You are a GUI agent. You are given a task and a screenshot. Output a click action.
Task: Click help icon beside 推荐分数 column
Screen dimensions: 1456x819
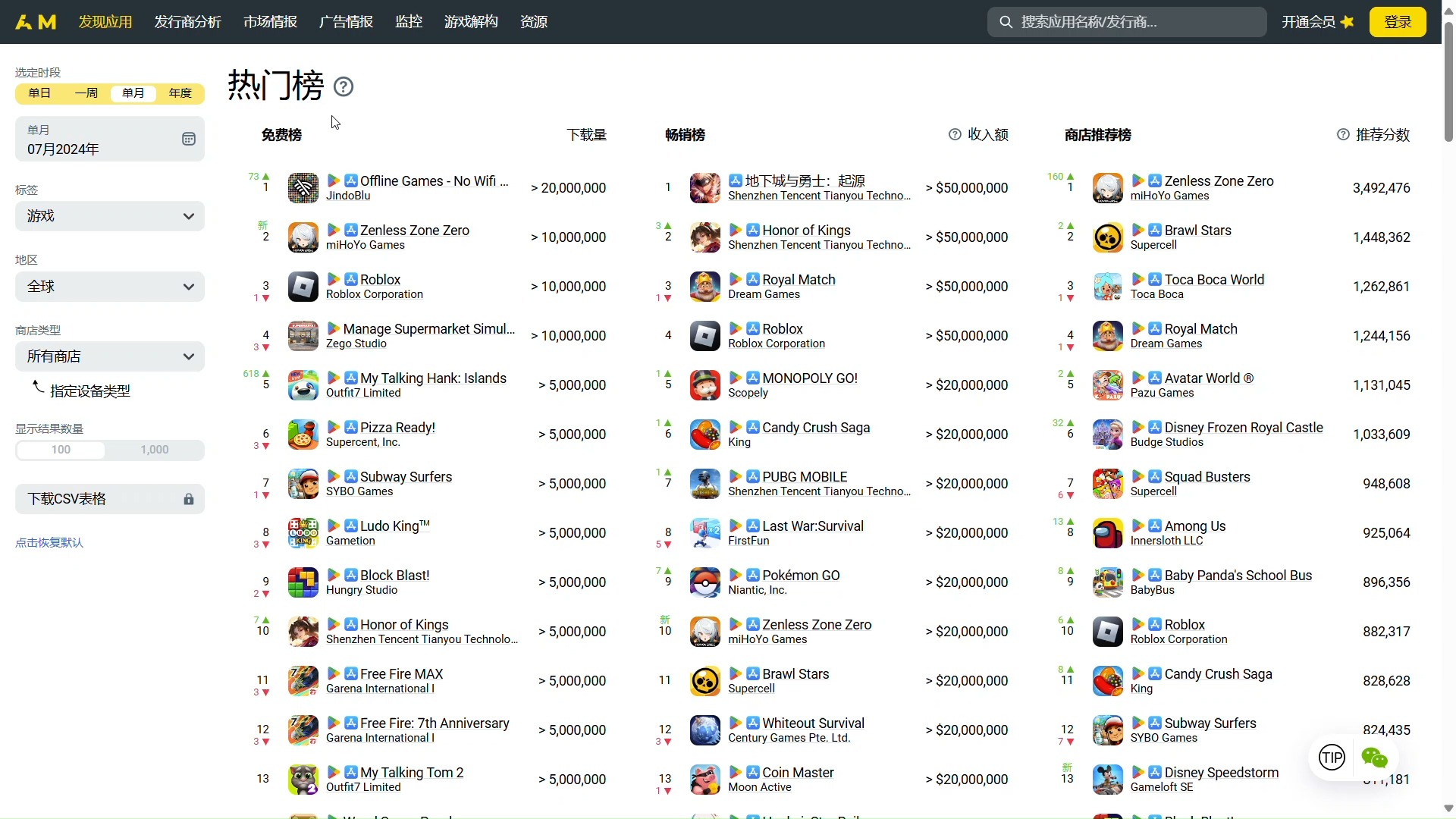pos(1343,134)
